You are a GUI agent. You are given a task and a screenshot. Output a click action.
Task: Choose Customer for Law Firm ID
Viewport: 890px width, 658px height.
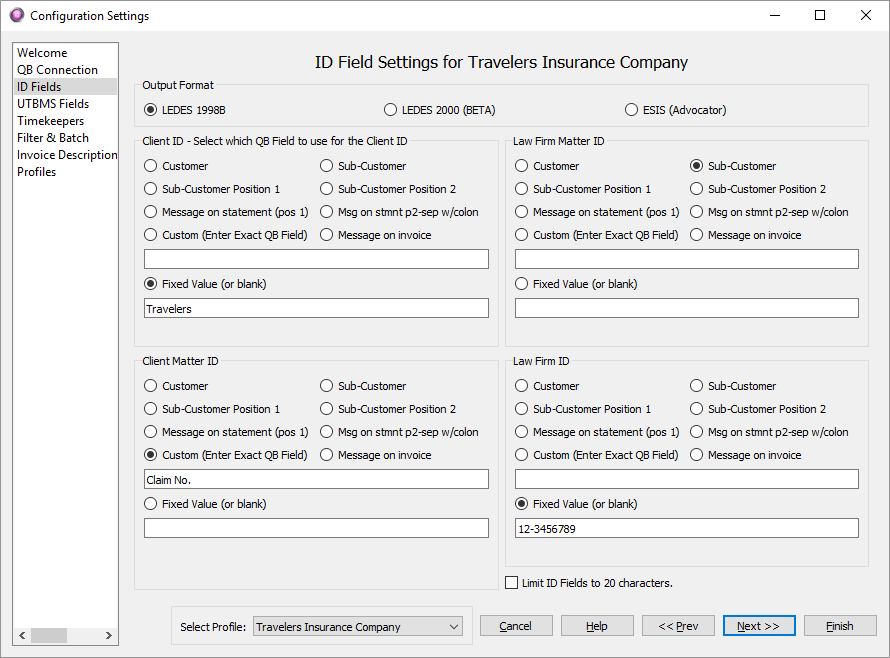(547, 386)
